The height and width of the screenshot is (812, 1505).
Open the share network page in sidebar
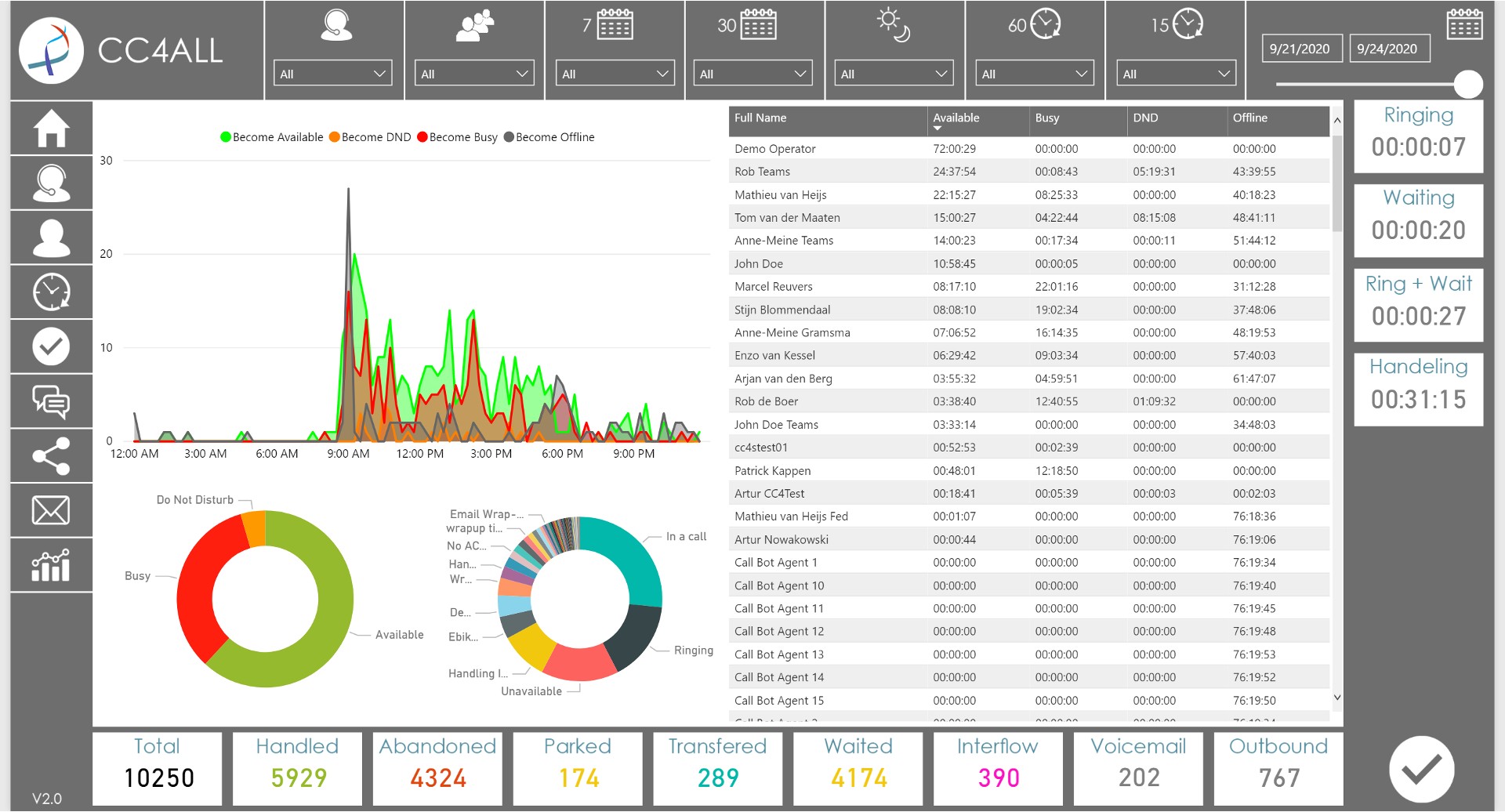pos(51,455)
